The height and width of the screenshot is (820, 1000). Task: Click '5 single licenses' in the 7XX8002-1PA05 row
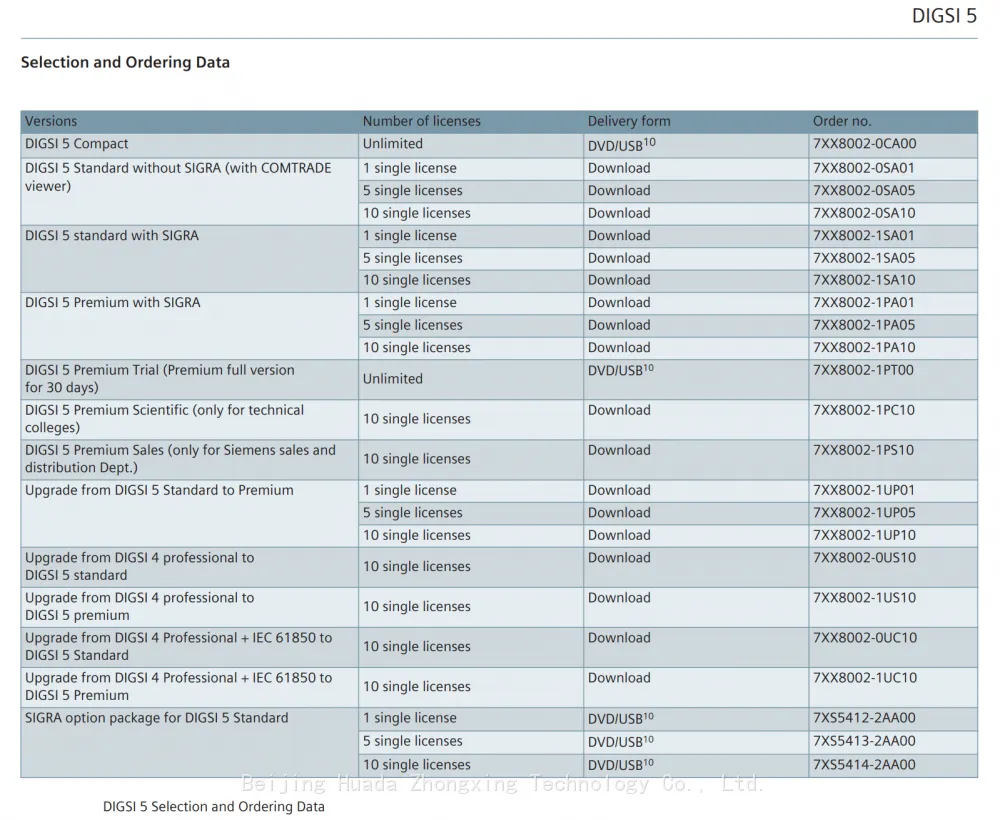click(x=413, y=325)
